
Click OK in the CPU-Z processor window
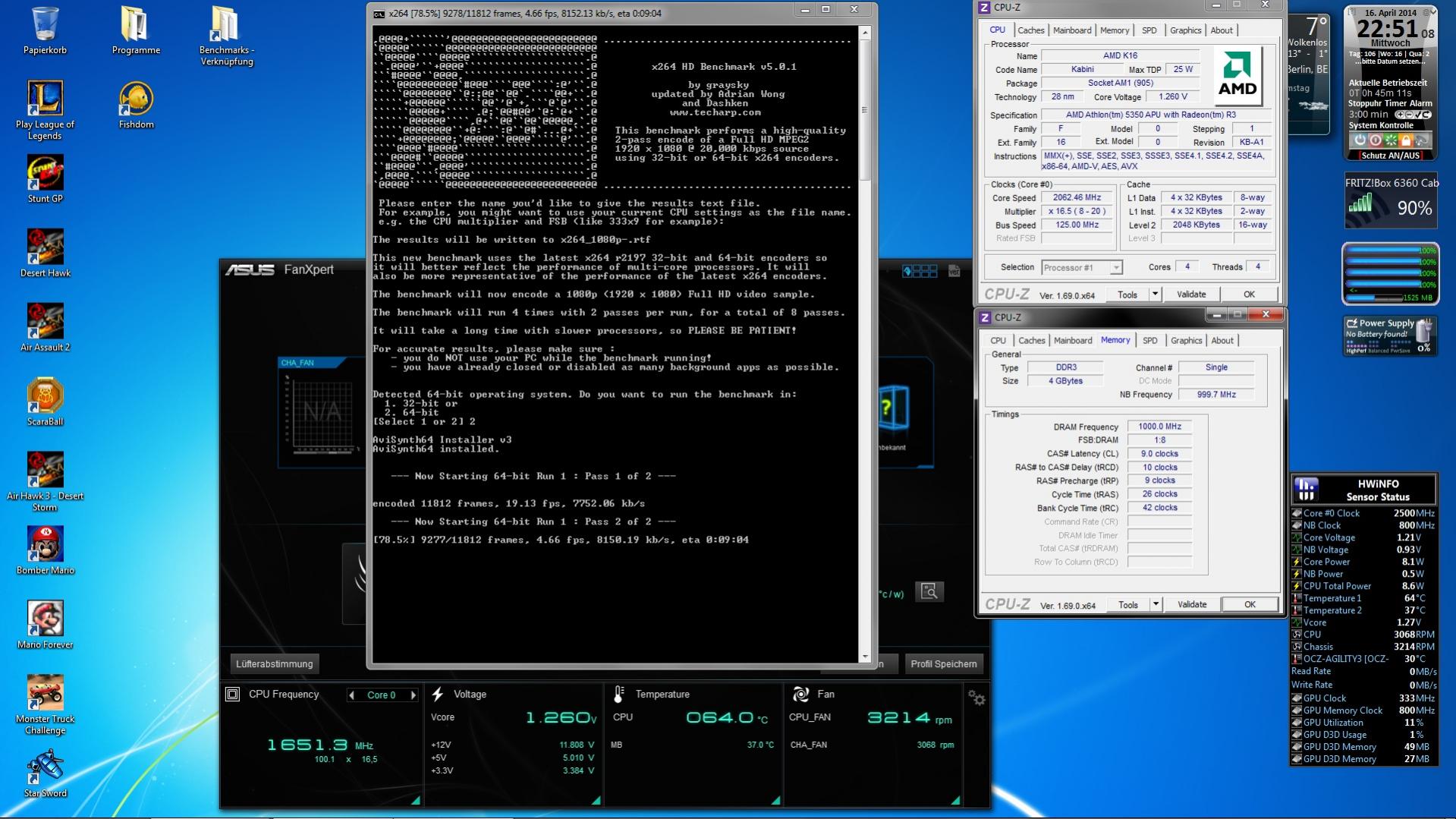click(1249, 295)
